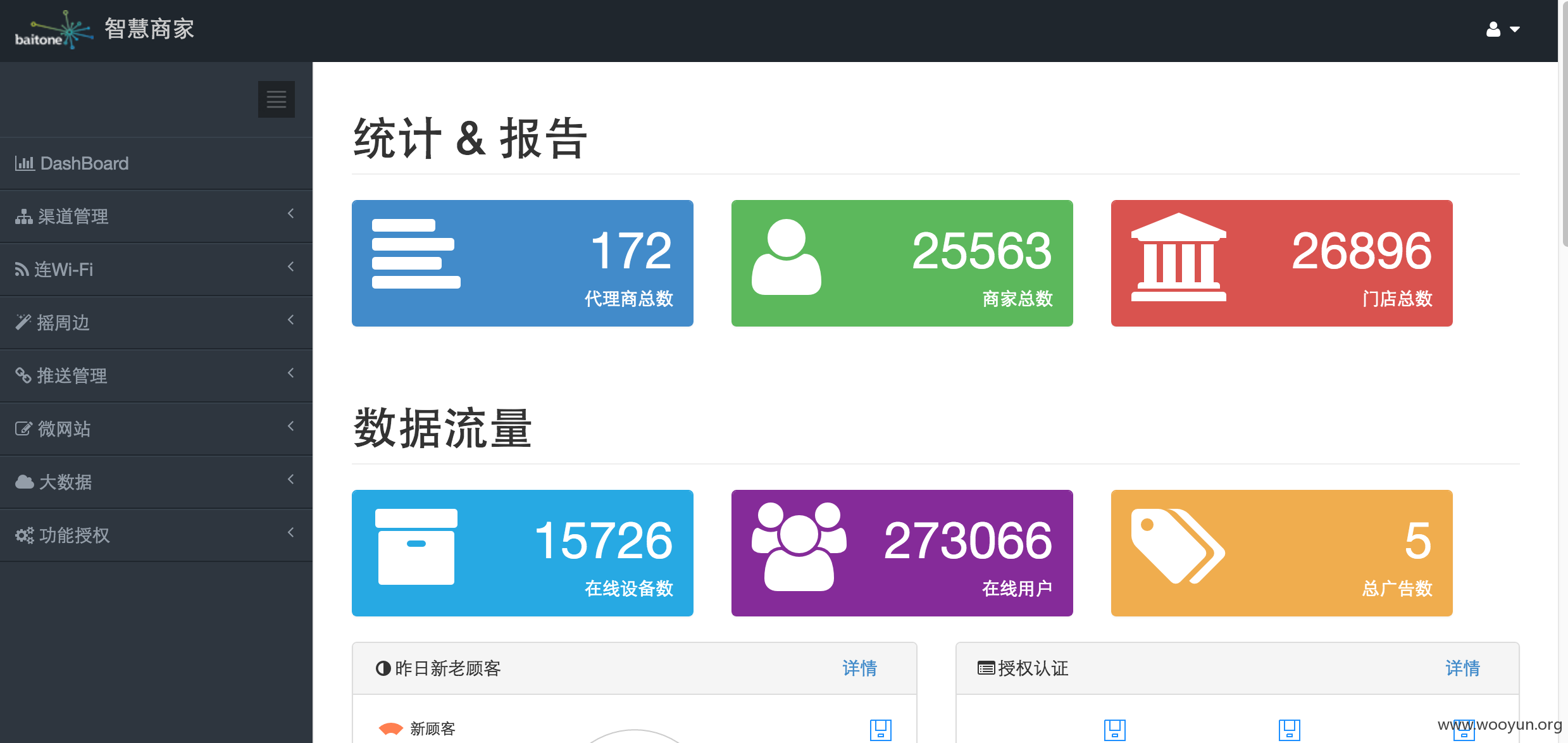Click the 在线设备数 label
Viewport: 1568px width, 743px height.
pos(629,589)
